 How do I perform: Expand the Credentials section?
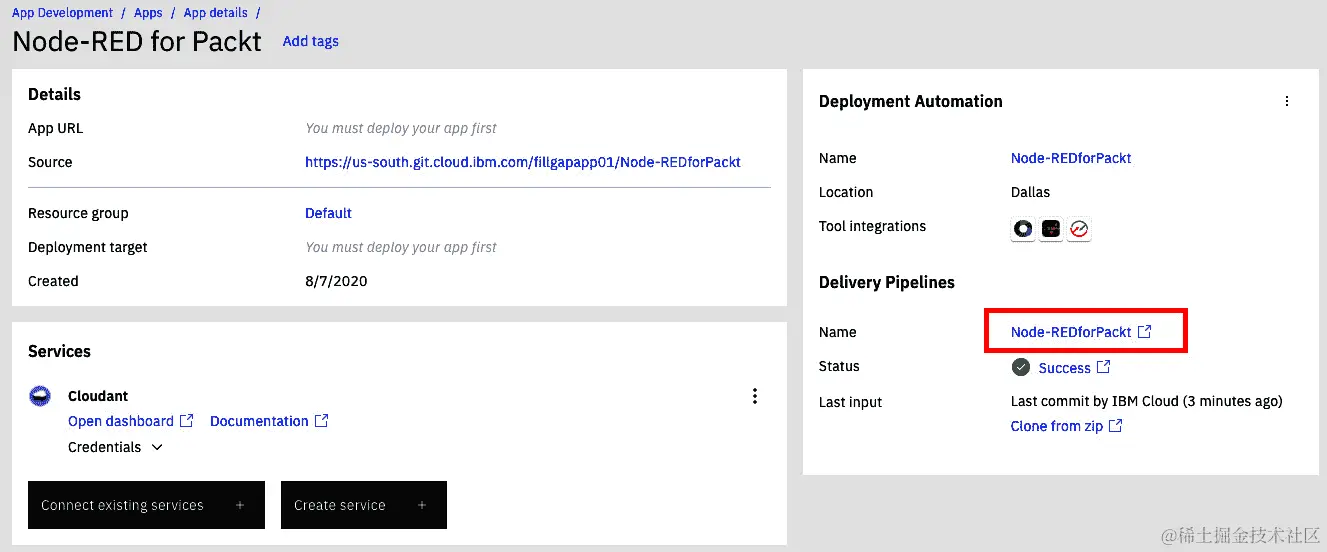point(115,447)
